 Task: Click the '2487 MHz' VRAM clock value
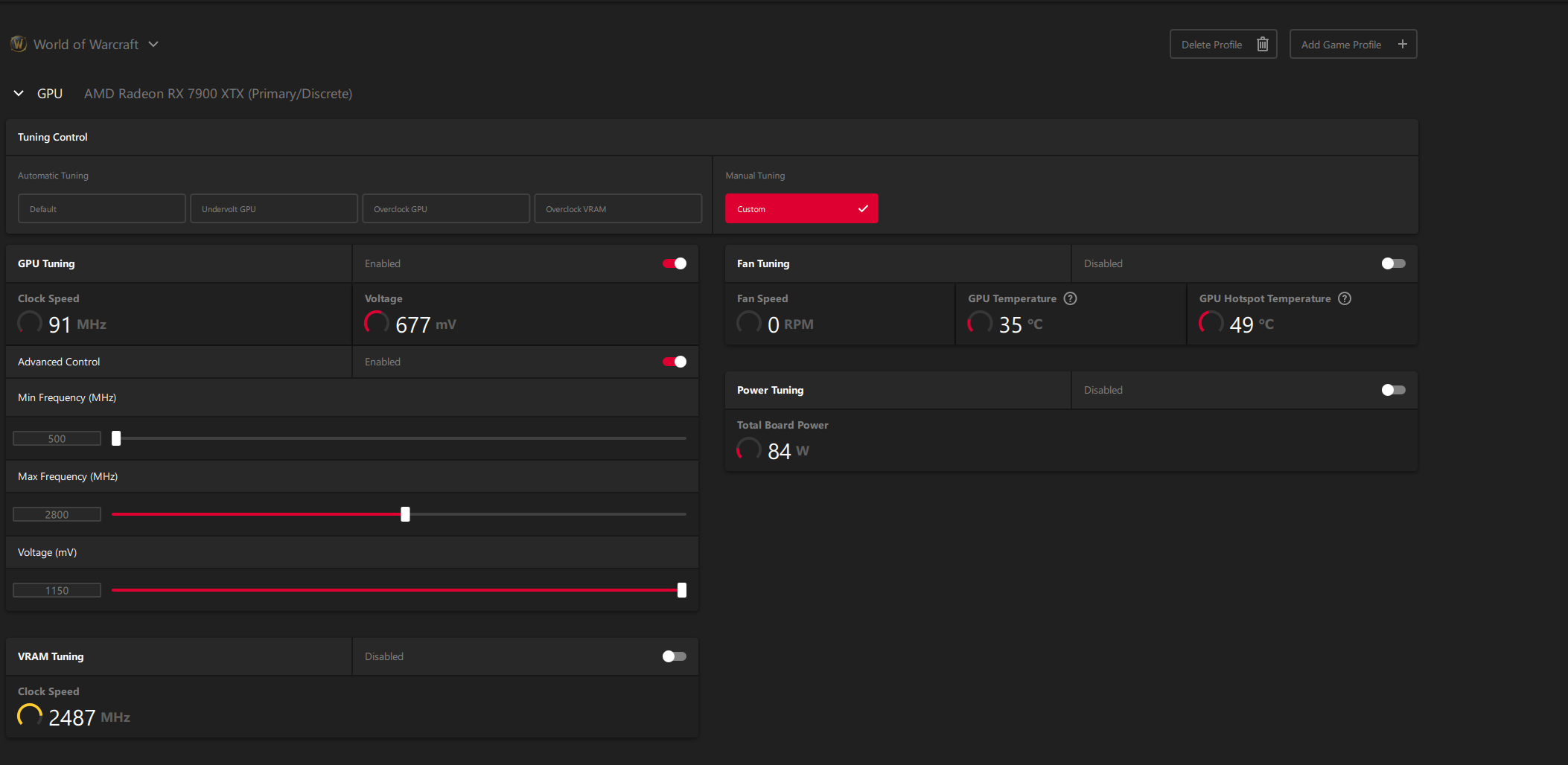(x=89, y=717)
